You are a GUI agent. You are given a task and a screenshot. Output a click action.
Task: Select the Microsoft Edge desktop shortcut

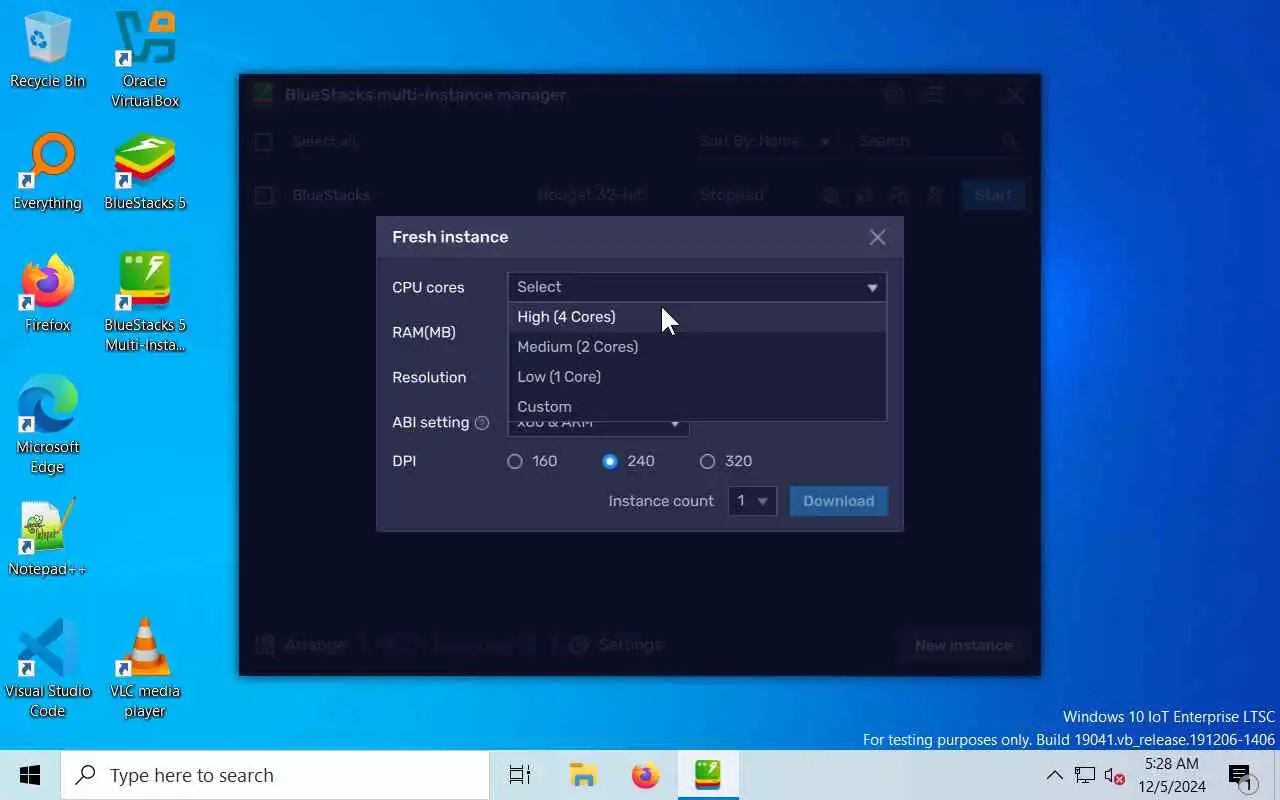pos(47,425)
